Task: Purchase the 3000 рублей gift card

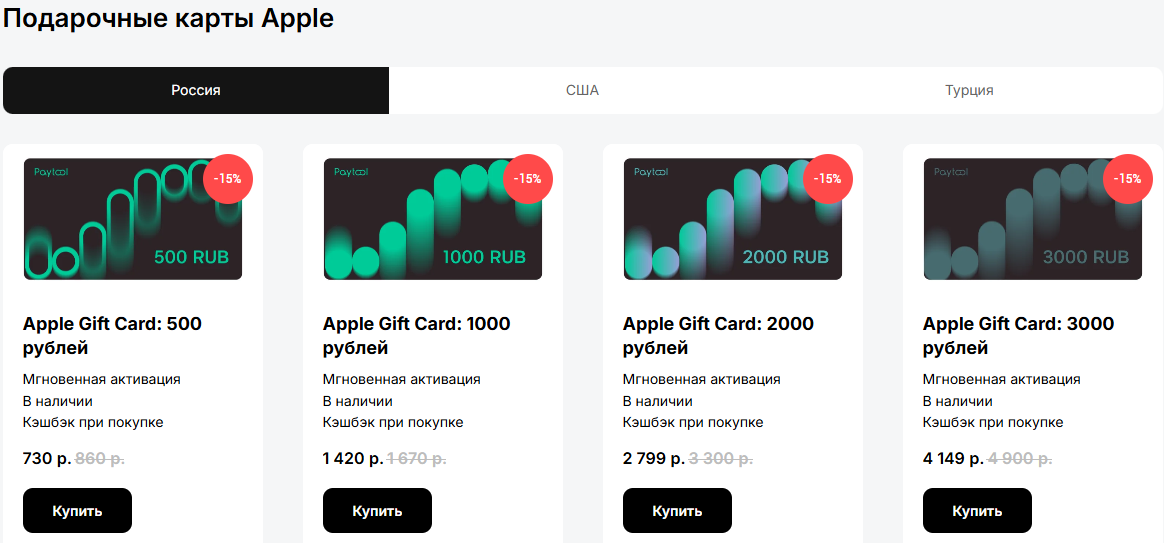Action: [977, 511]
